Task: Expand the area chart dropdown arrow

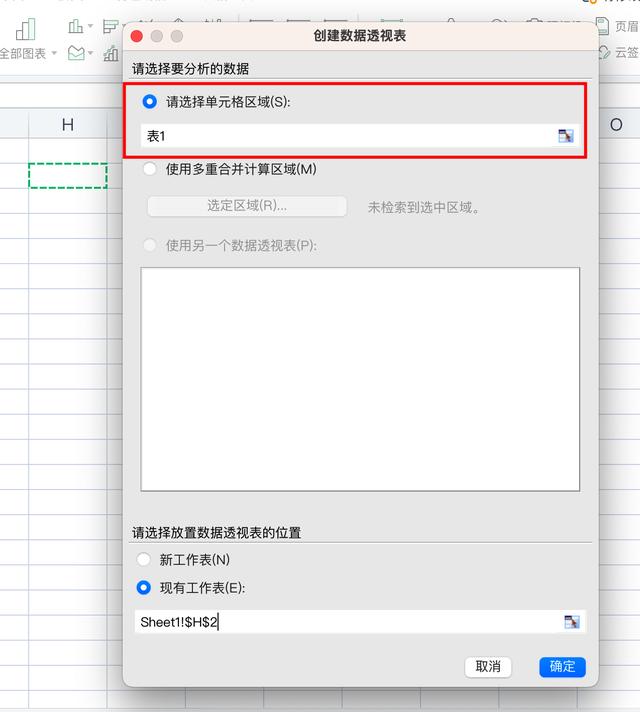Action: [x=90, y=53]
